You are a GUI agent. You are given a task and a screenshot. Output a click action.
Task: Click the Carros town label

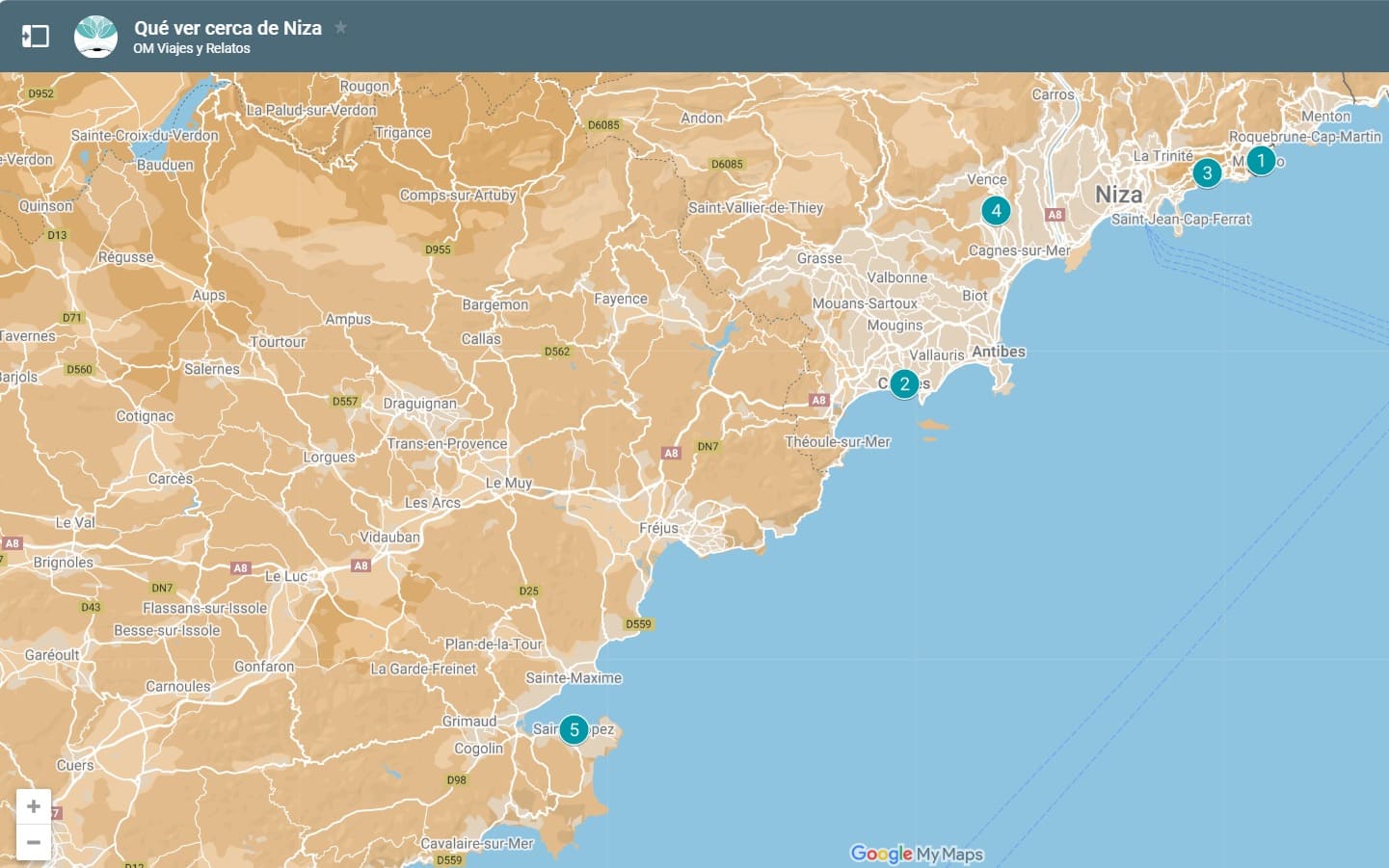pos(1053,94)
